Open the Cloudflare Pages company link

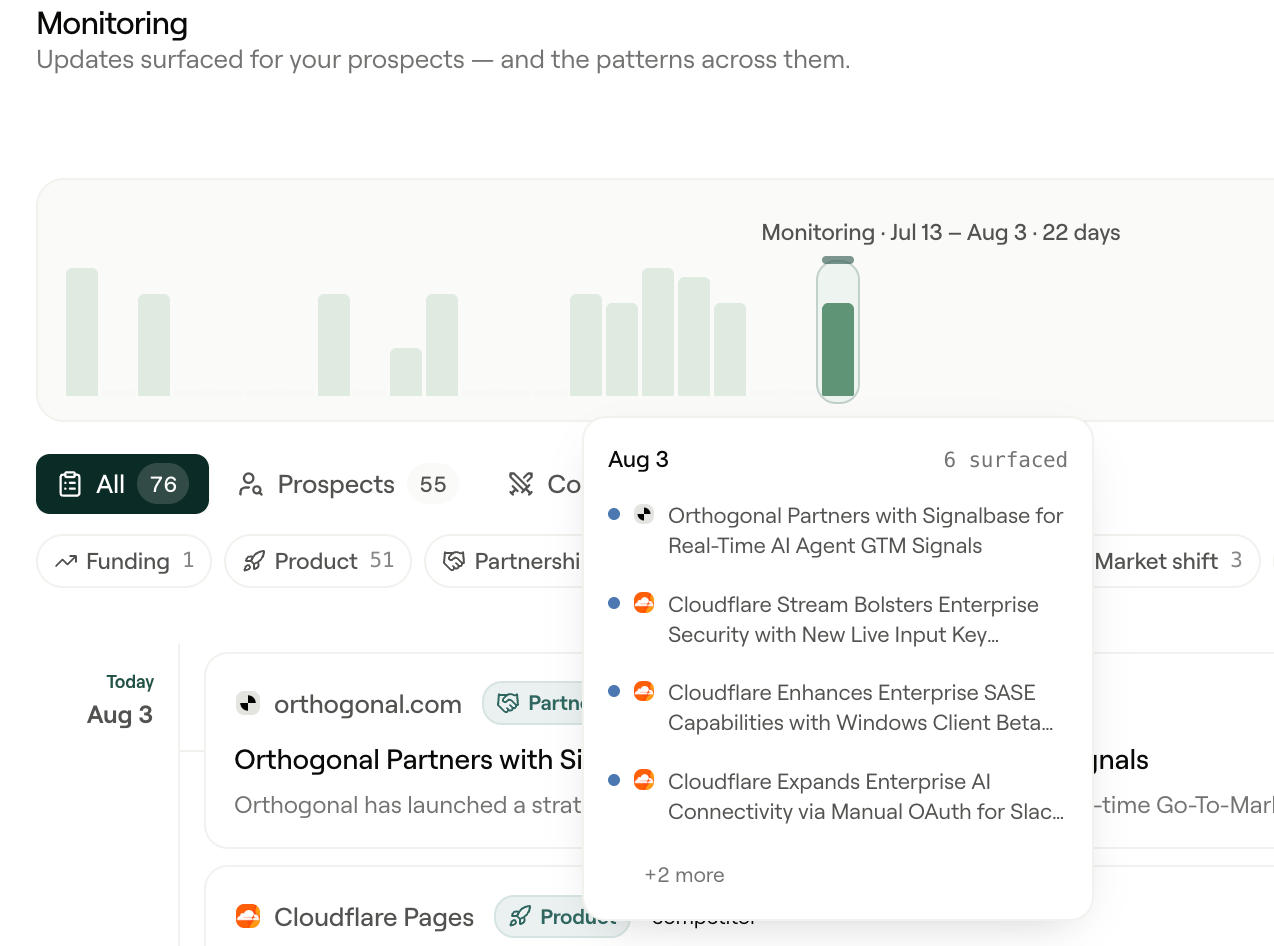pyautogui.click(x=374, y=917)
